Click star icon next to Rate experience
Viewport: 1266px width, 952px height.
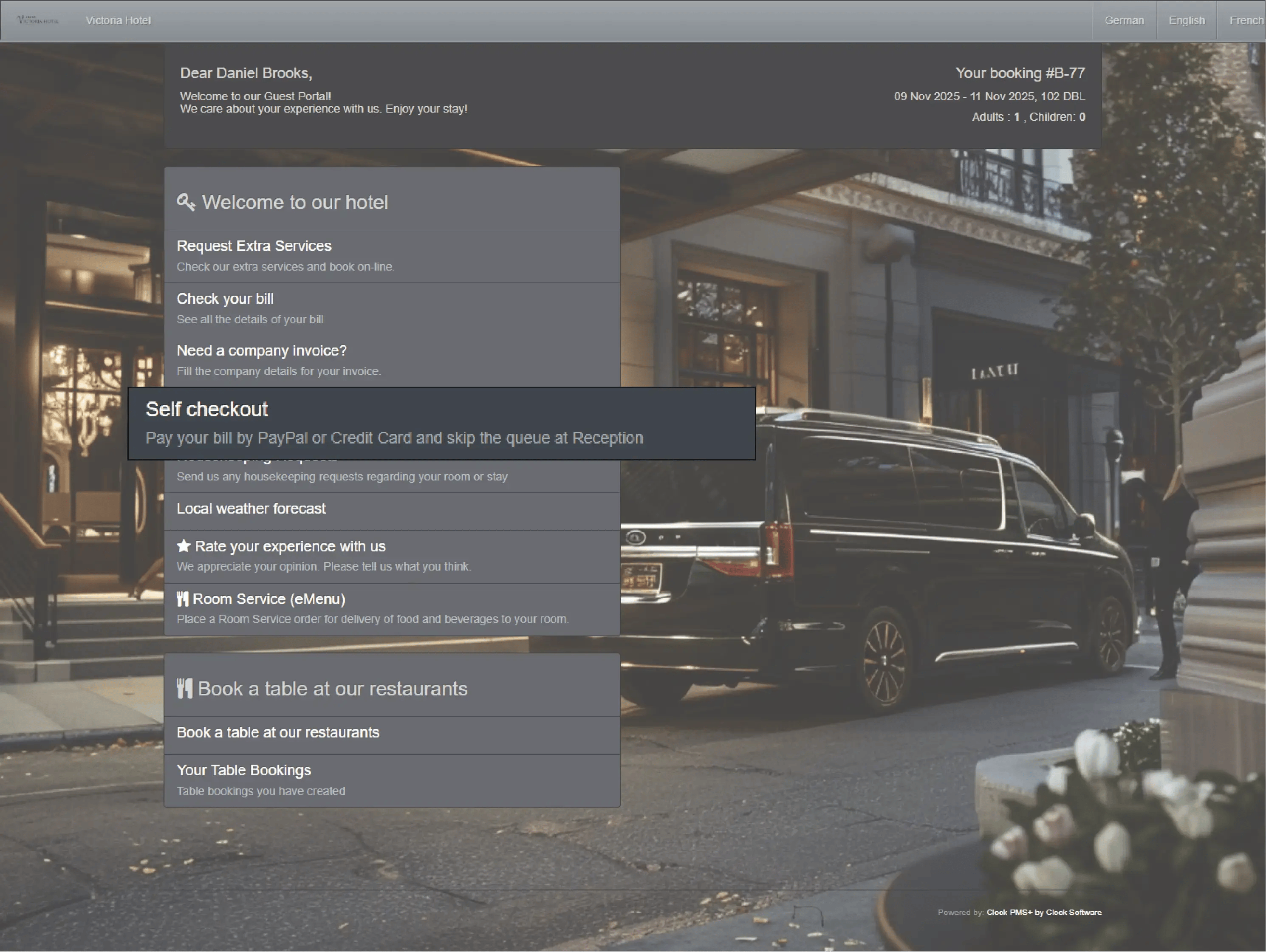point(183,545)
